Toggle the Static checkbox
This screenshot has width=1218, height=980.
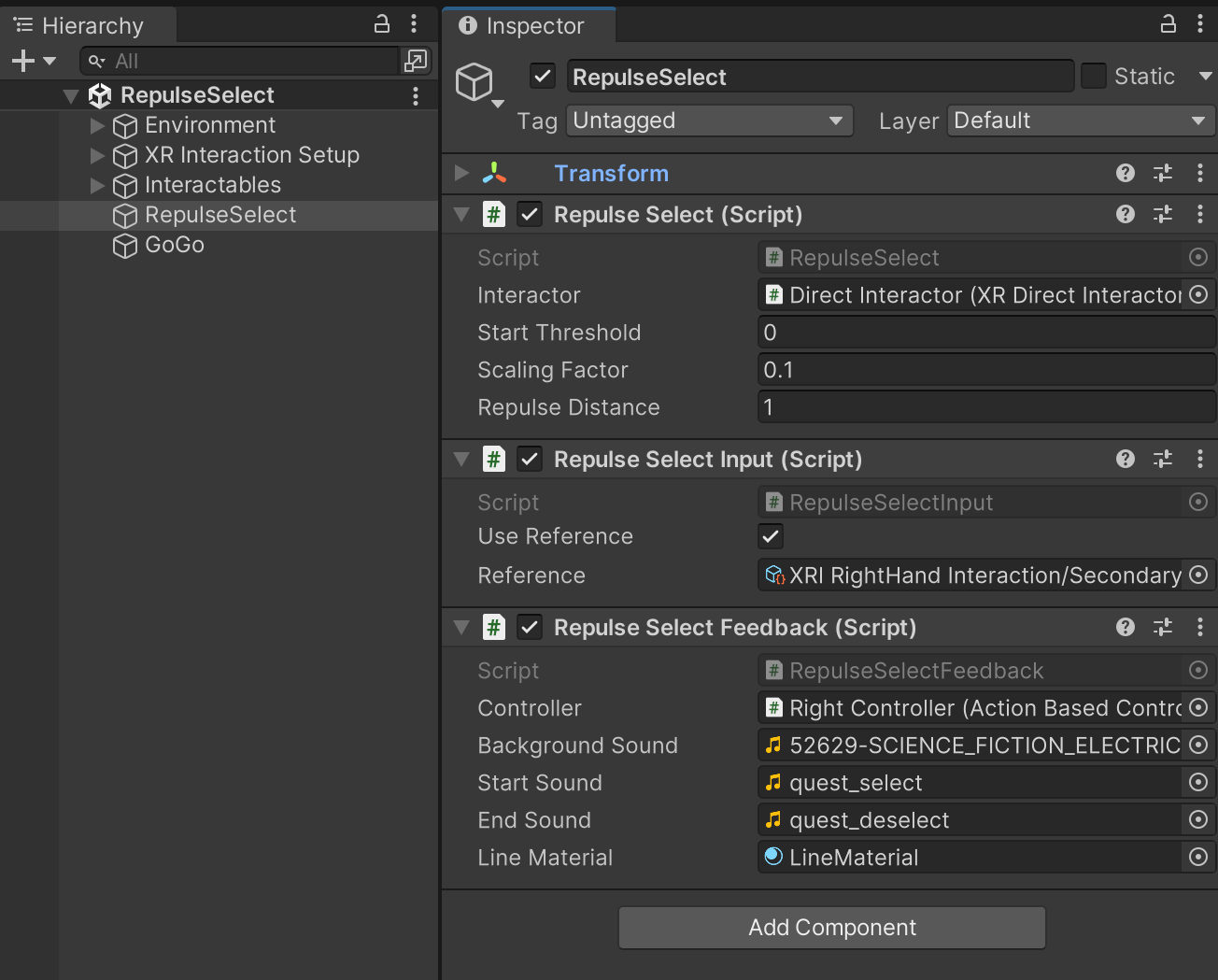1094,77
